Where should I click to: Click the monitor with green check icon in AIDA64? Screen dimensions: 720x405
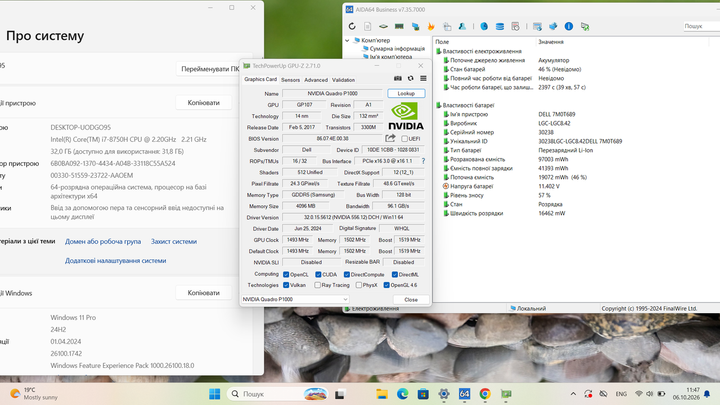click(585, 27)
